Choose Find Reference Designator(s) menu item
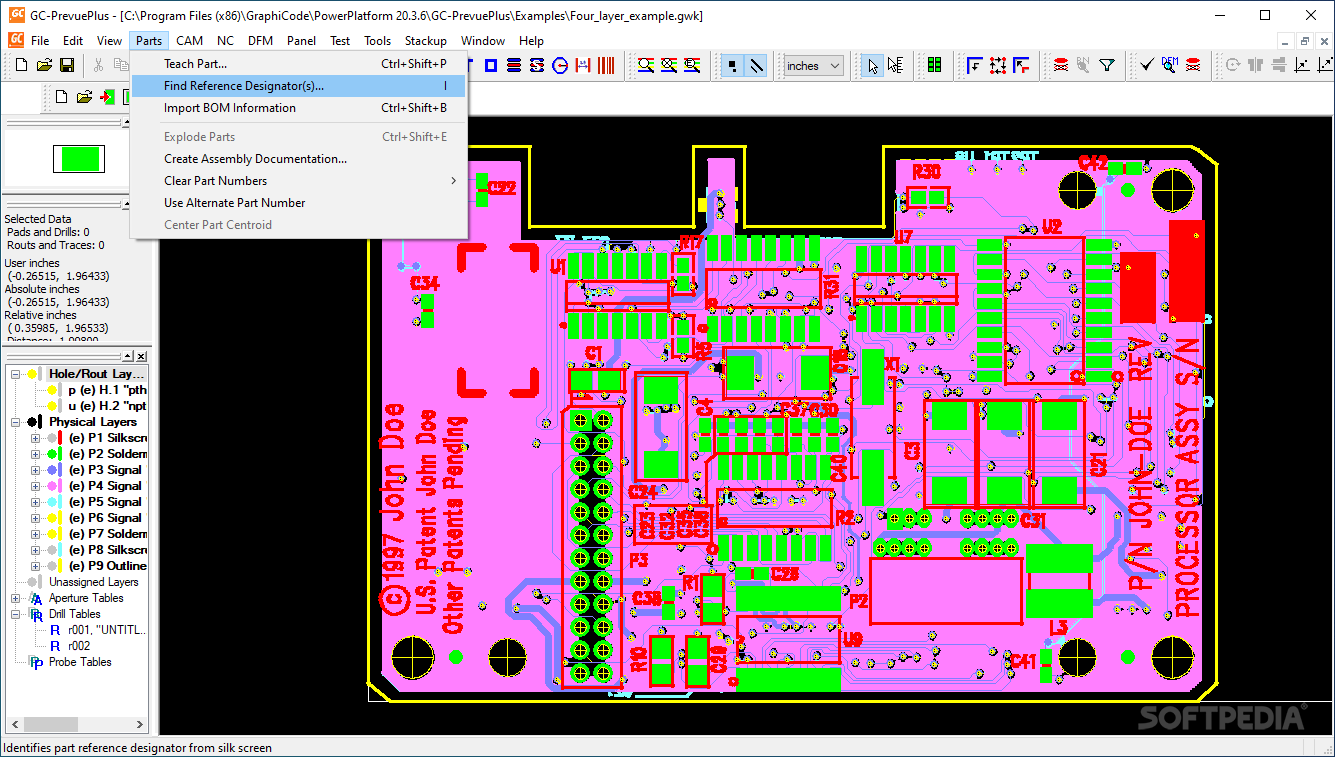The image size is (1335, 757). tap(299, 86)
